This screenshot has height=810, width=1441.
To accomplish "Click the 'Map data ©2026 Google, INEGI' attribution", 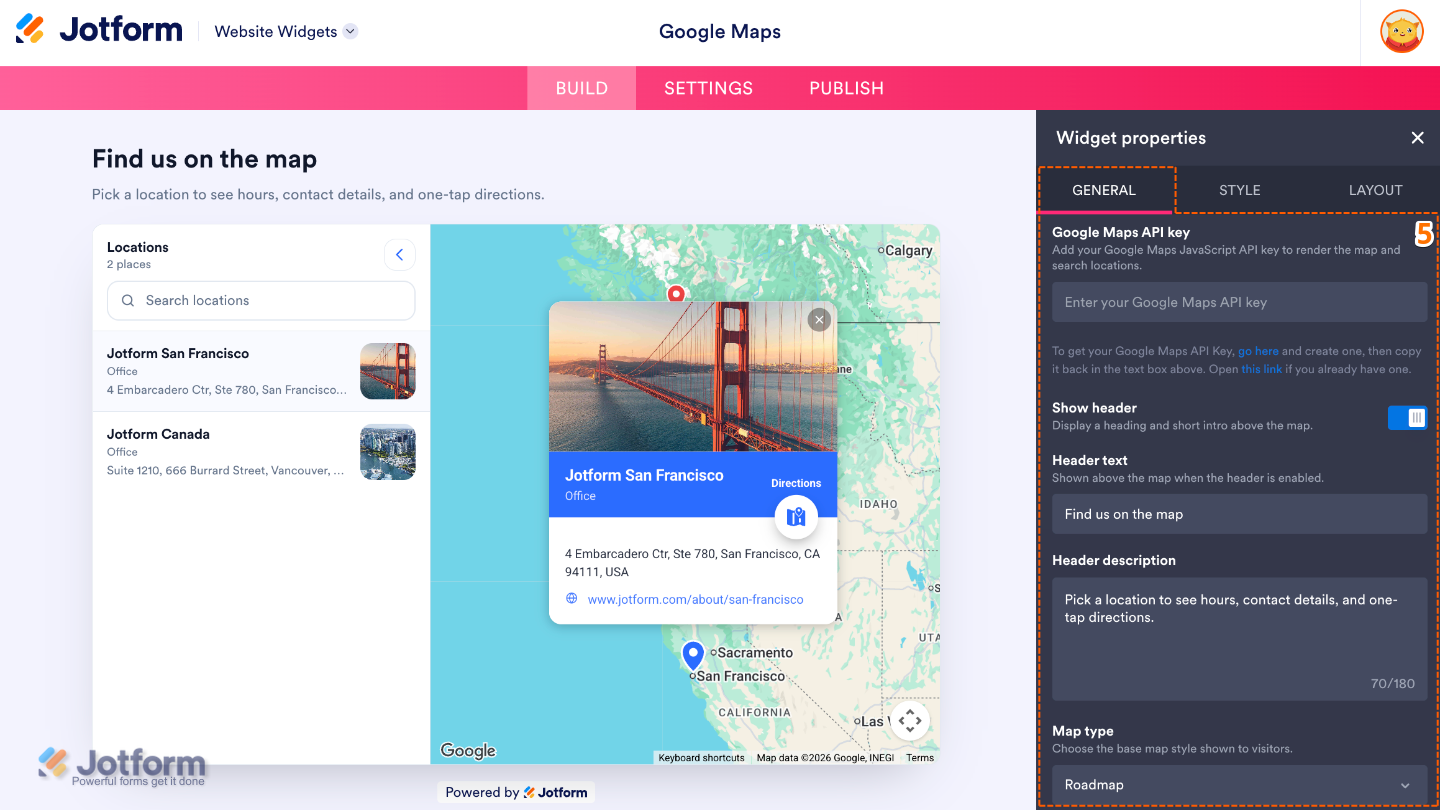I will click(x=826, y=758).
